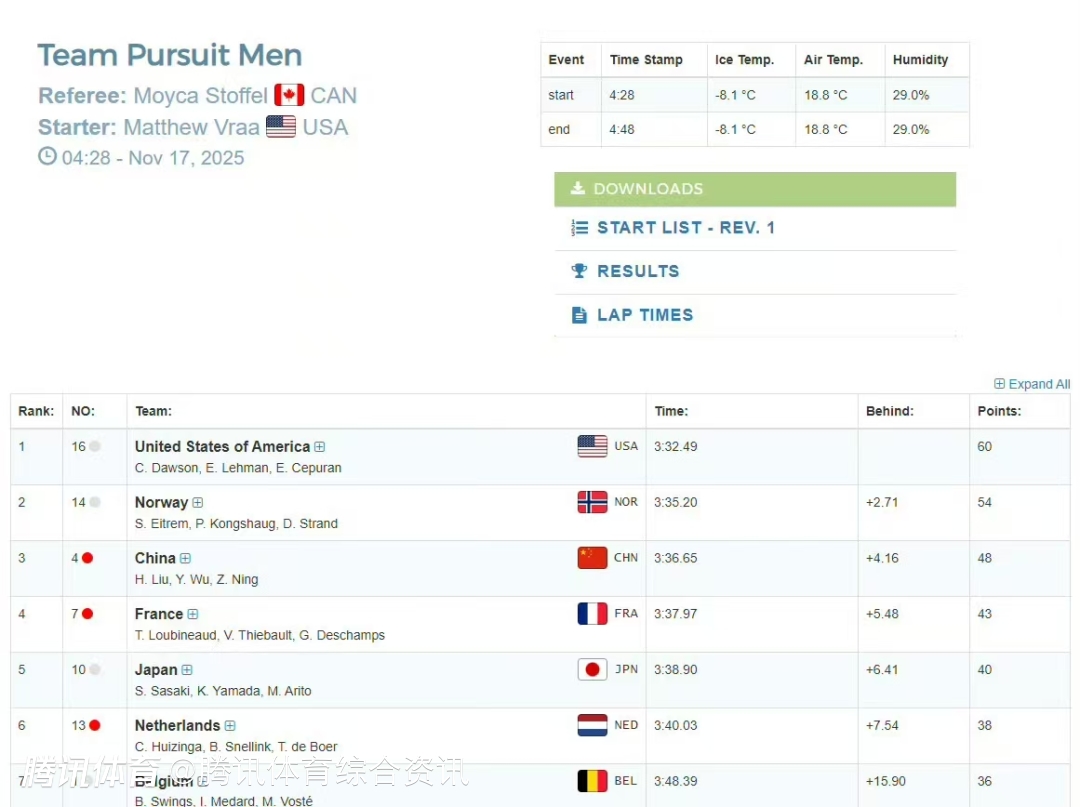Expand United States of America details

320,447
